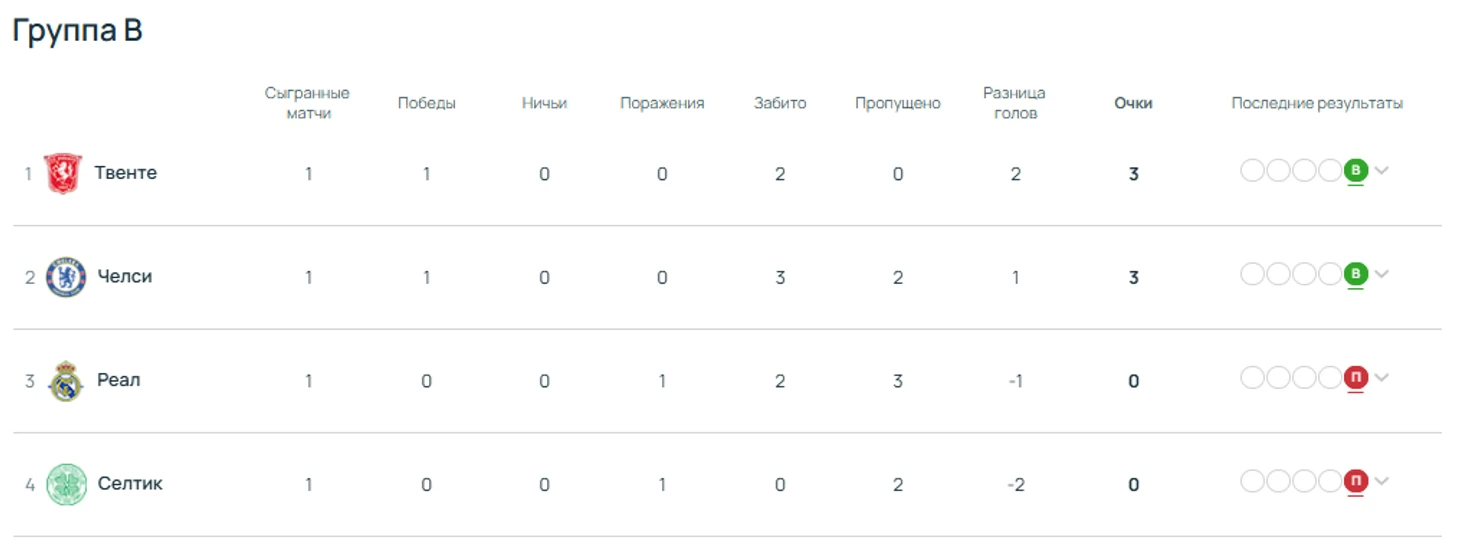Open the Челси team link

125,276
